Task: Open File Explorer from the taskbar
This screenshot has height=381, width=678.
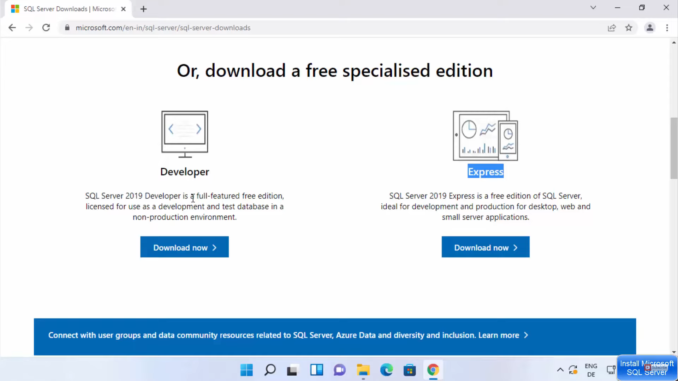Action: [363, 370]
